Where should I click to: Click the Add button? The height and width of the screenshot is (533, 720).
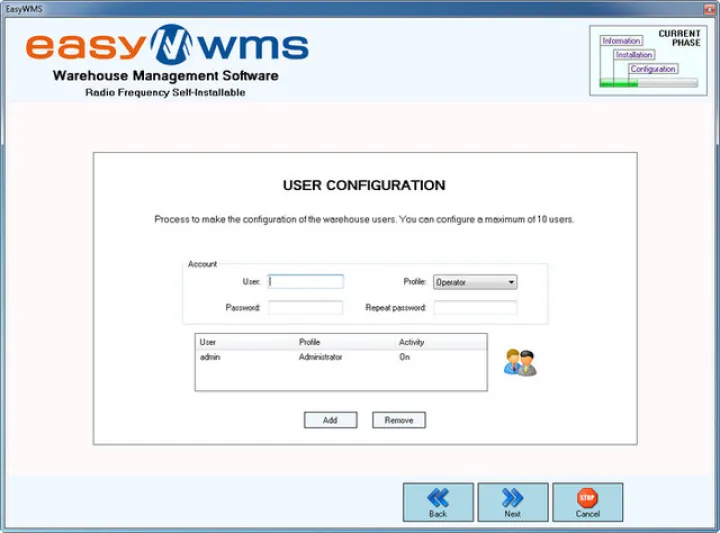click(330, 420)
